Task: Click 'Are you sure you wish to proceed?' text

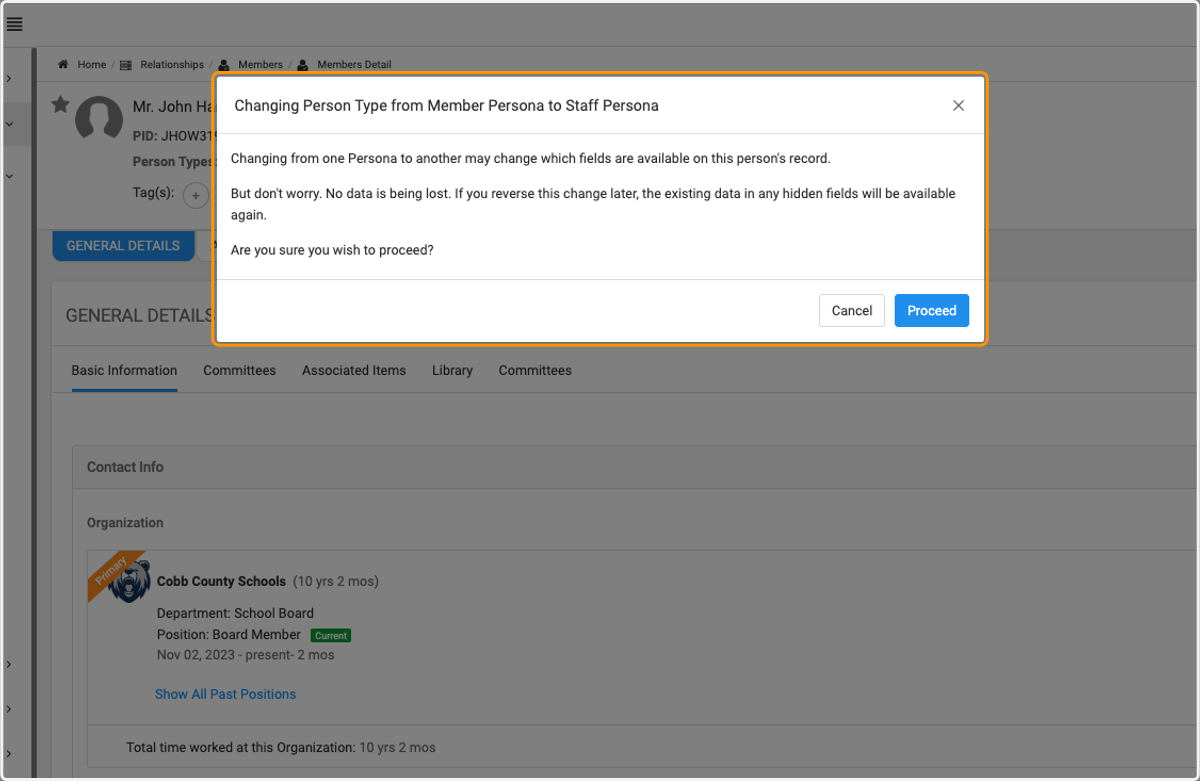Action: tap(332, 250)
